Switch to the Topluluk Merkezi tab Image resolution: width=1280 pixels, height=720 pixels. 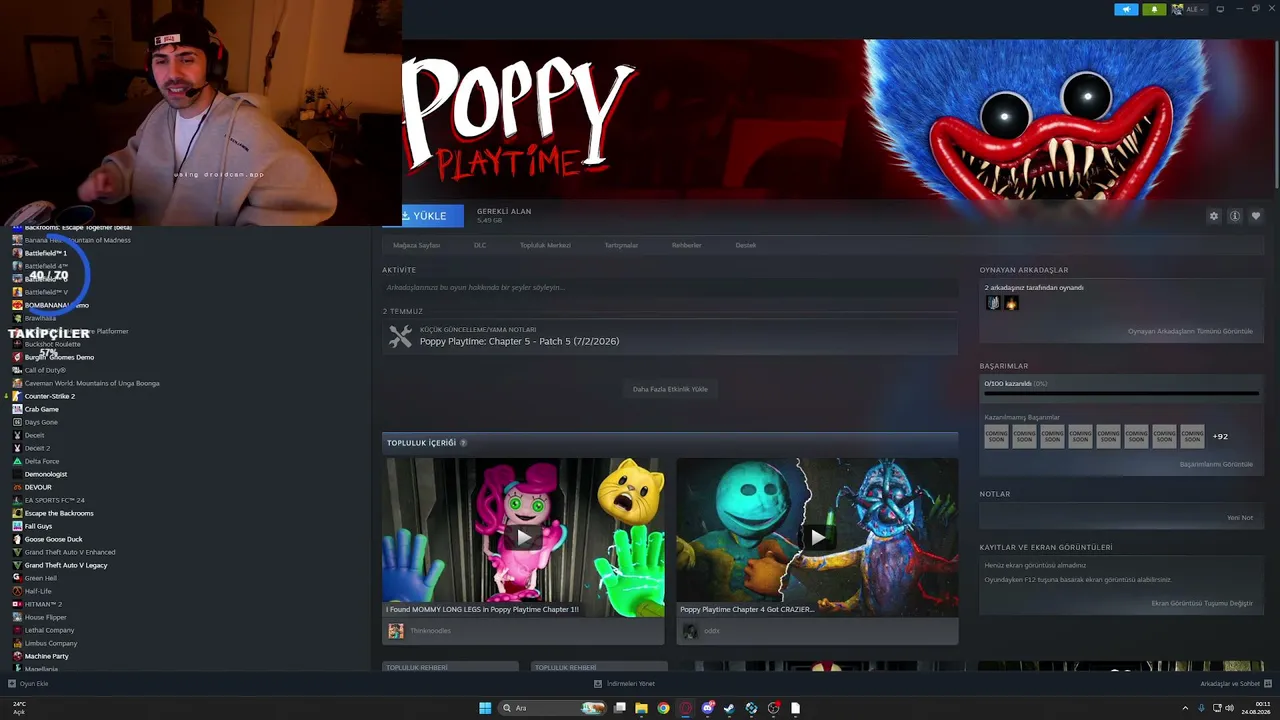(545, 245)
